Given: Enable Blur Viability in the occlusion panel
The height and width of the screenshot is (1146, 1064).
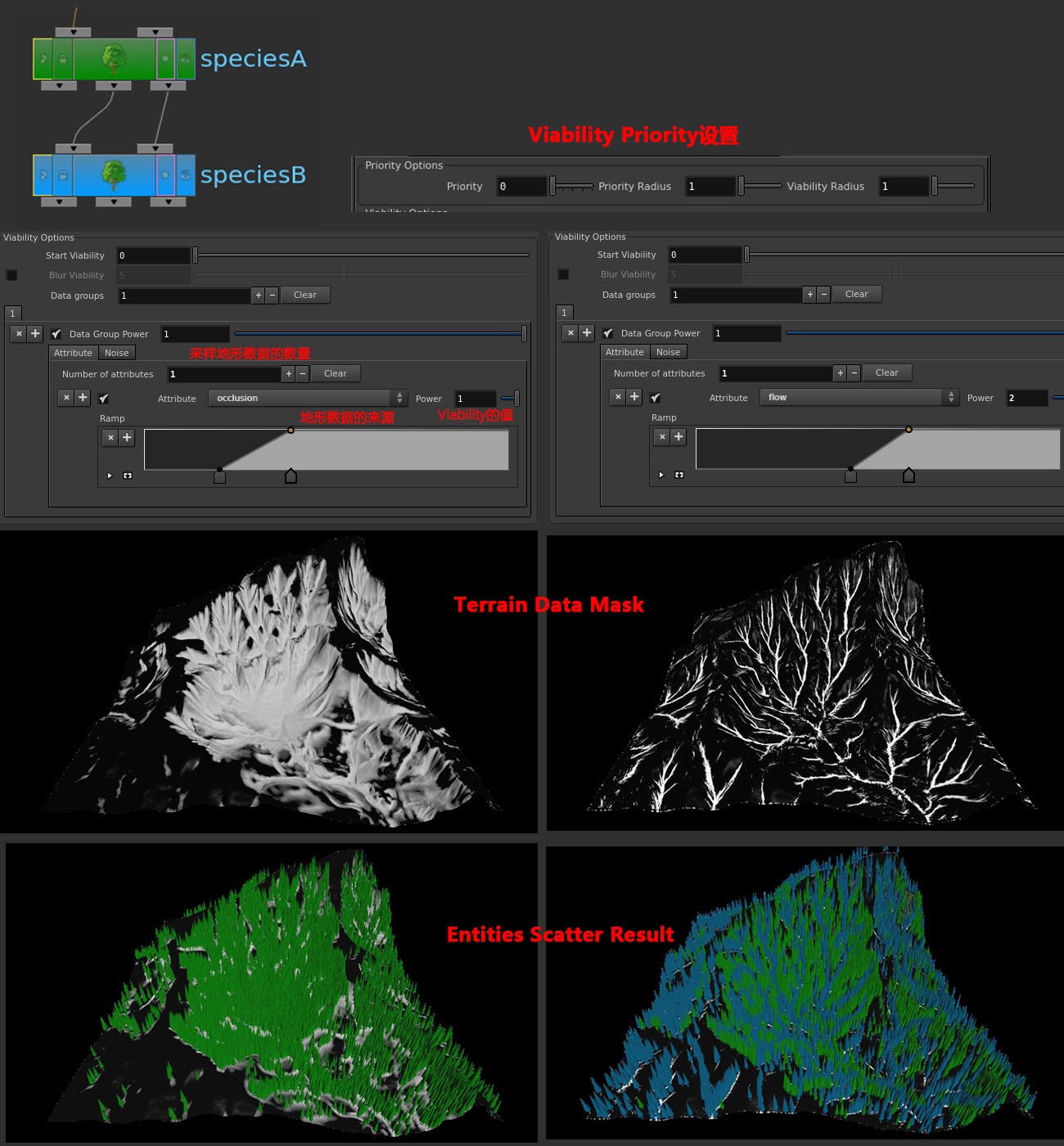Looking at the screenshot, I should (11, 275).
